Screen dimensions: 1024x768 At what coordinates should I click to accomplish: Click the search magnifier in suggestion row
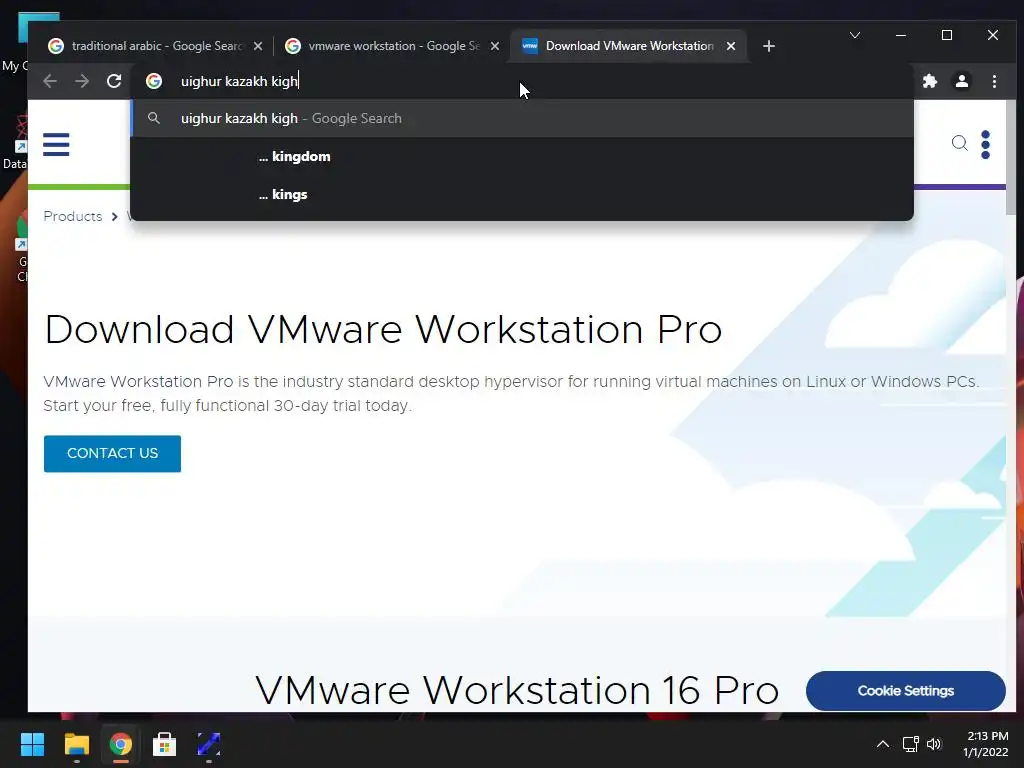(154, 118)
